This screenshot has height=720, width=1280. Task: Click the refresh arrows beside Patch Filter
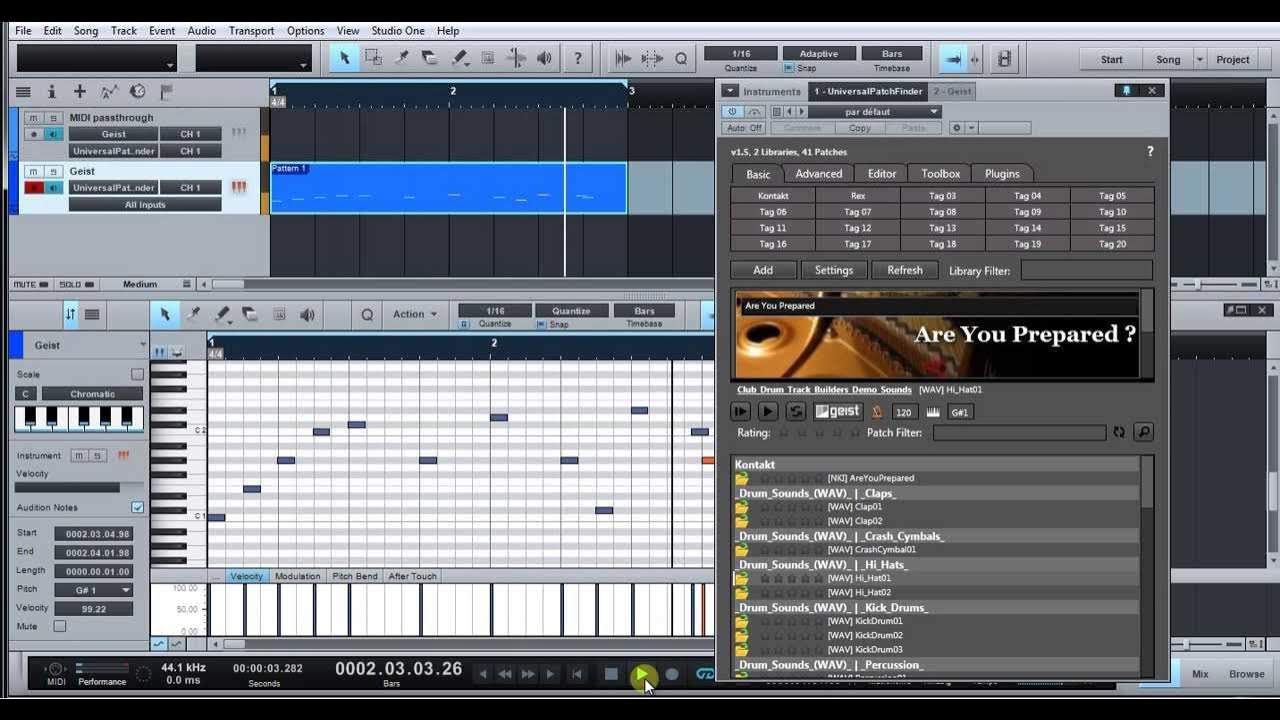[x=1119, y=432]
